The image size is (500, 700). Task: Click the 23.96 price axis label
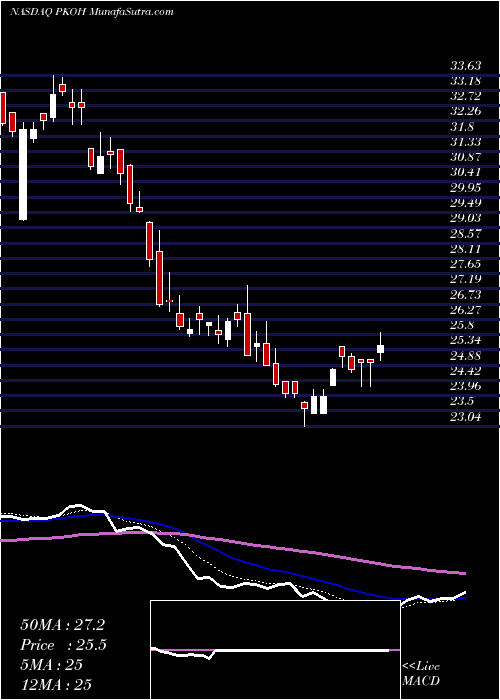click(x=466, y=386)
